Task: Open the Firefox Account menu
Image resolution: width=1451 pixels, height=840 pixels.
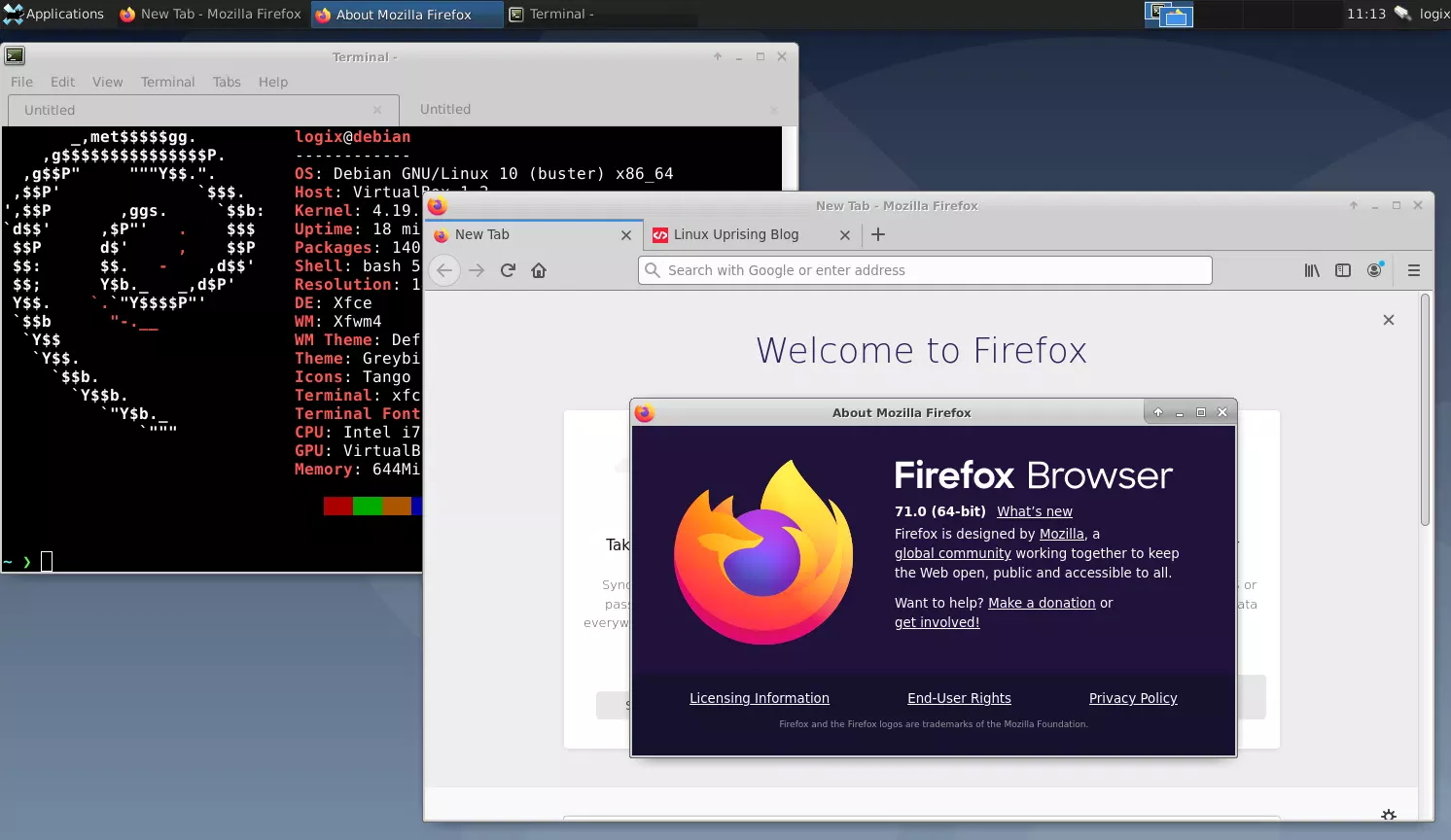Action: pos(1375,270)
